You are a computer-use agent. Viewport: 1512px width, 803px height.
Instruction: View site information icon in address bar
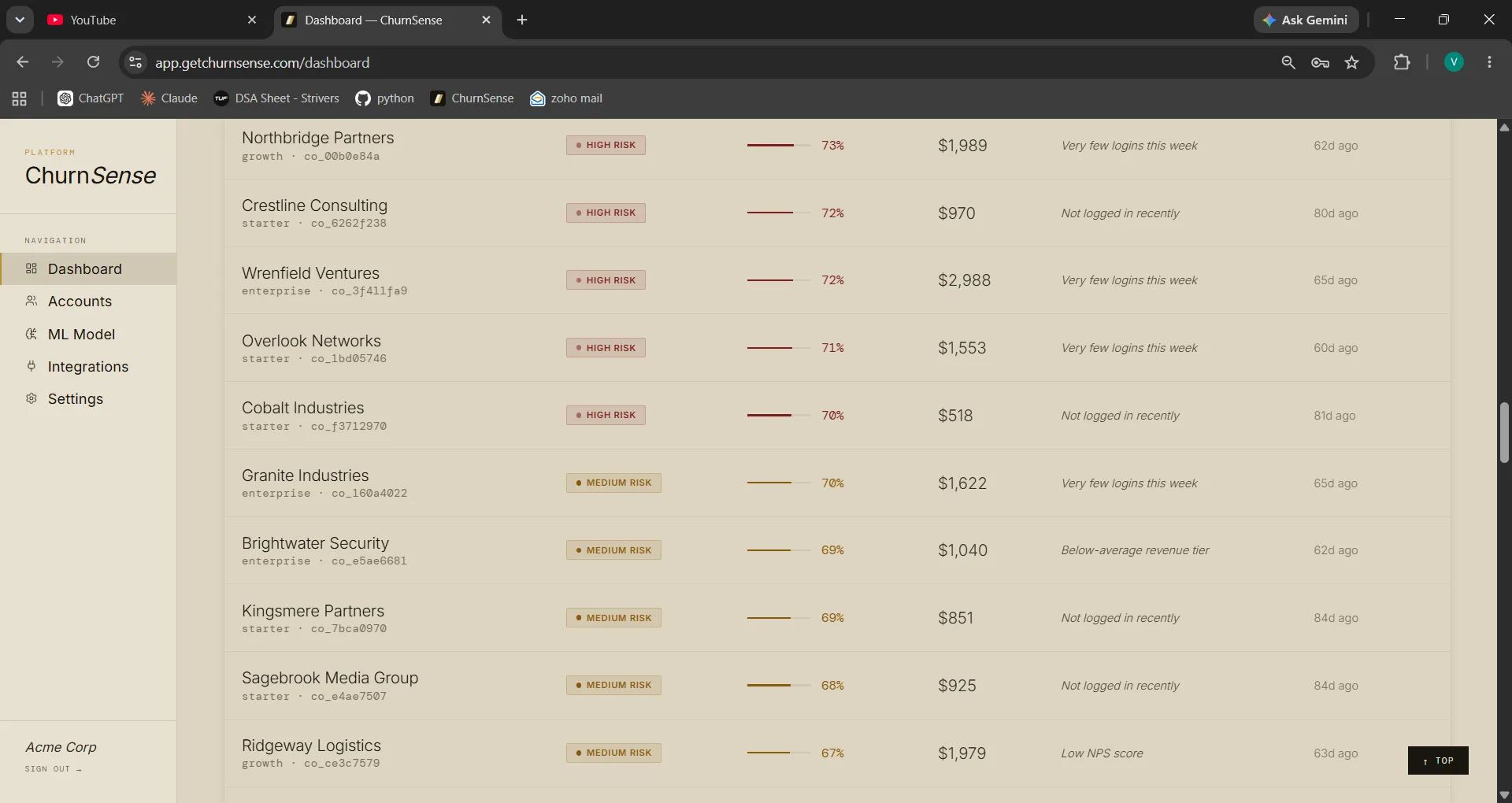point(135,62)
